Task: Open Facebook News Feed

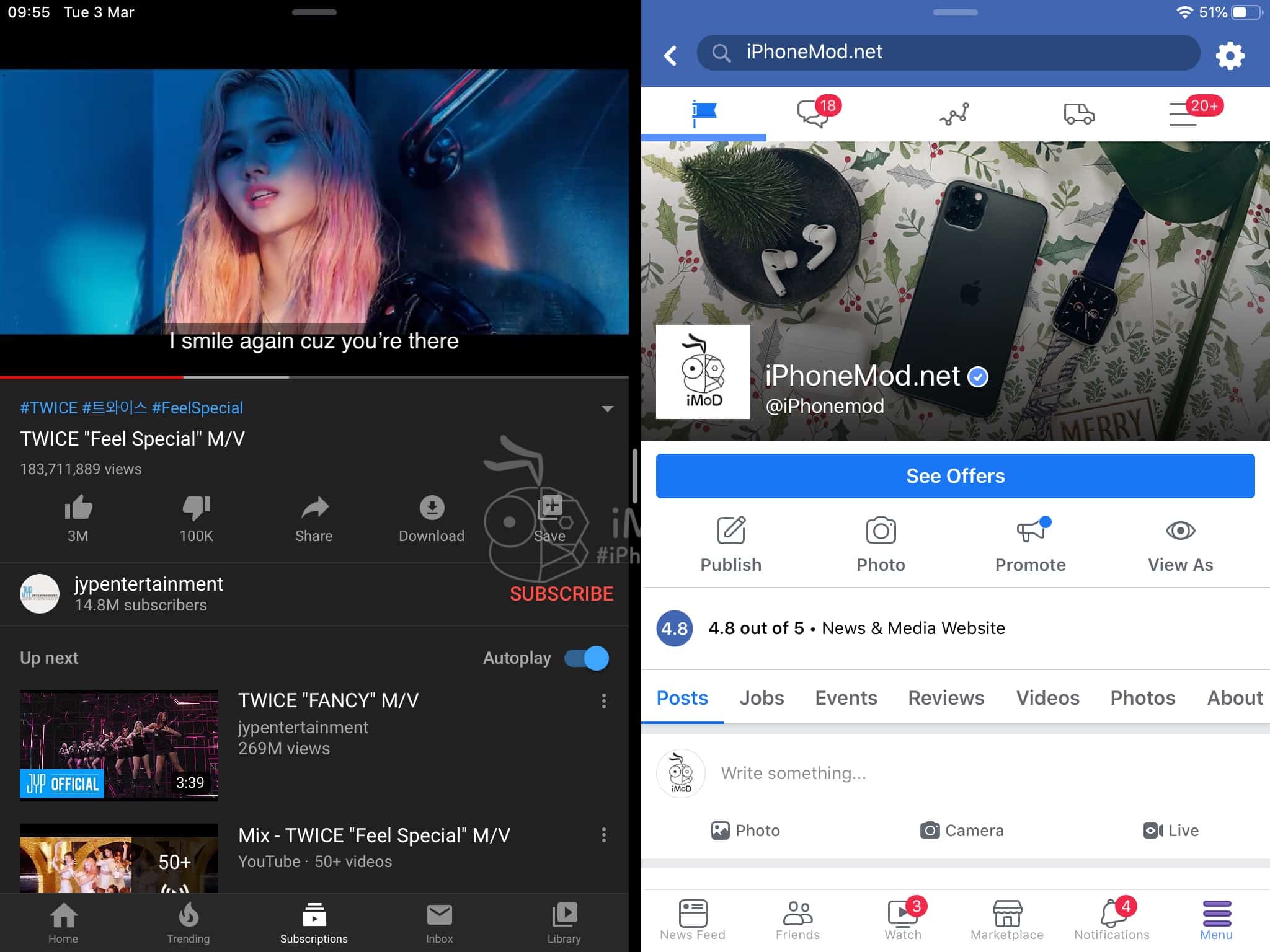Action: (x=693, y=920)
